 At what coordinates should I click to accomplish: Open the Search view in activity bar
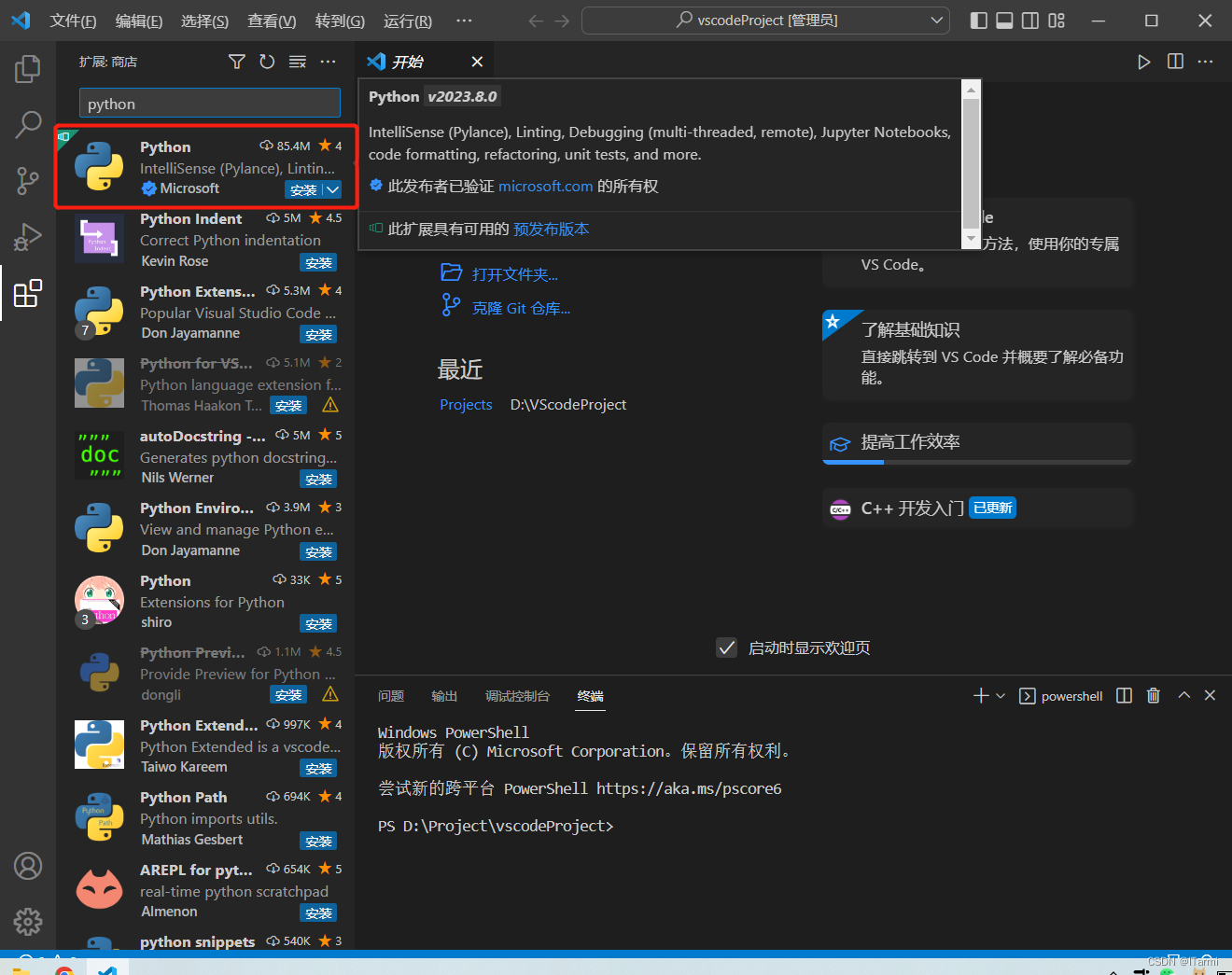28,123
